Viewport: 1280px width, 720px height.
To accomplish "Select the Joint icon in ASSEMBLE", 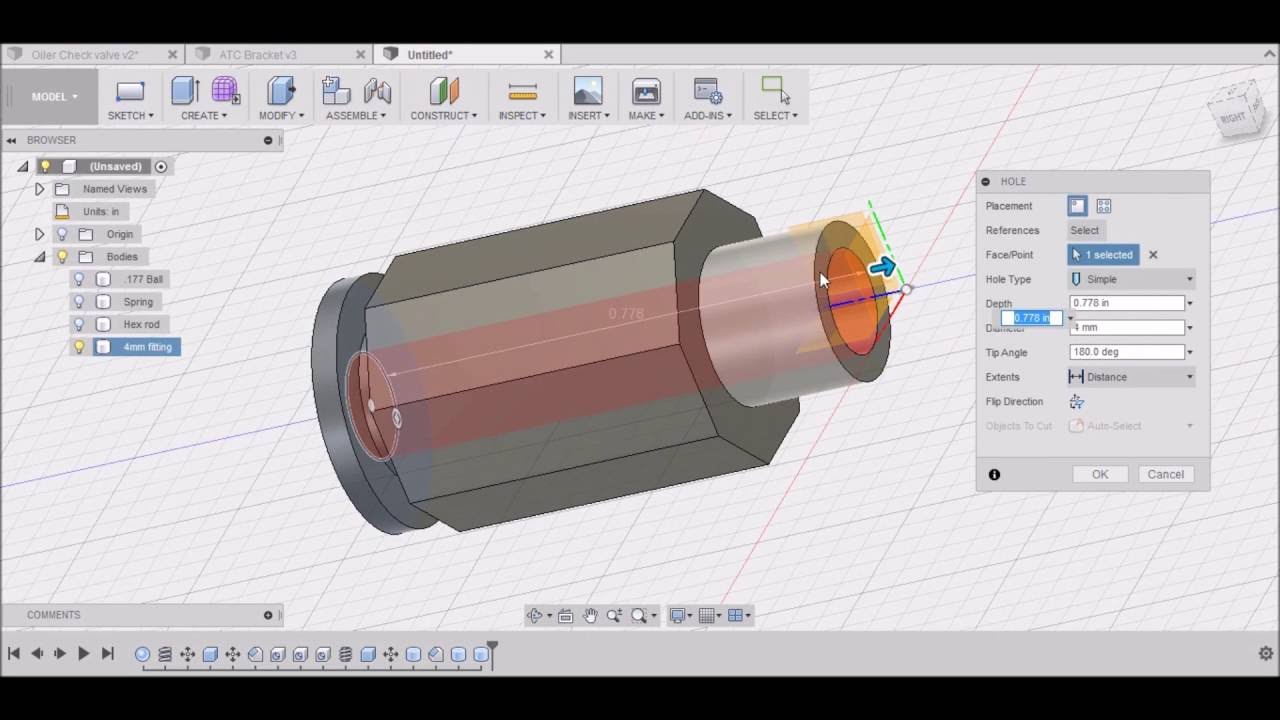I will [377, 91].
